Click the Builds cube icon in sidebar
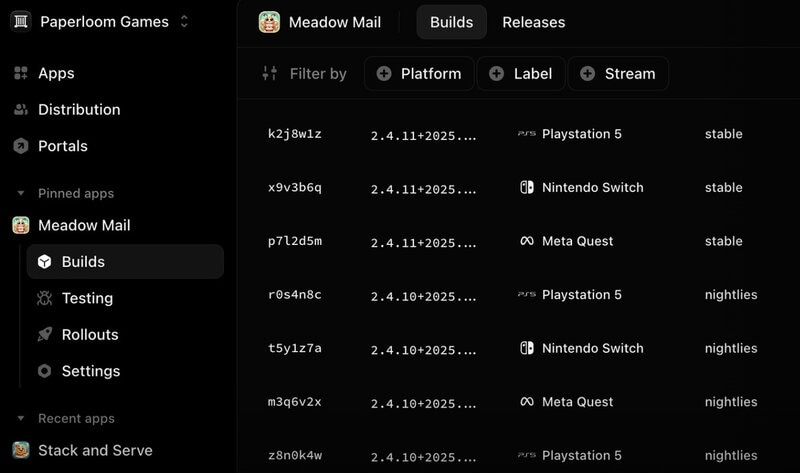 [x=44, y=262]
